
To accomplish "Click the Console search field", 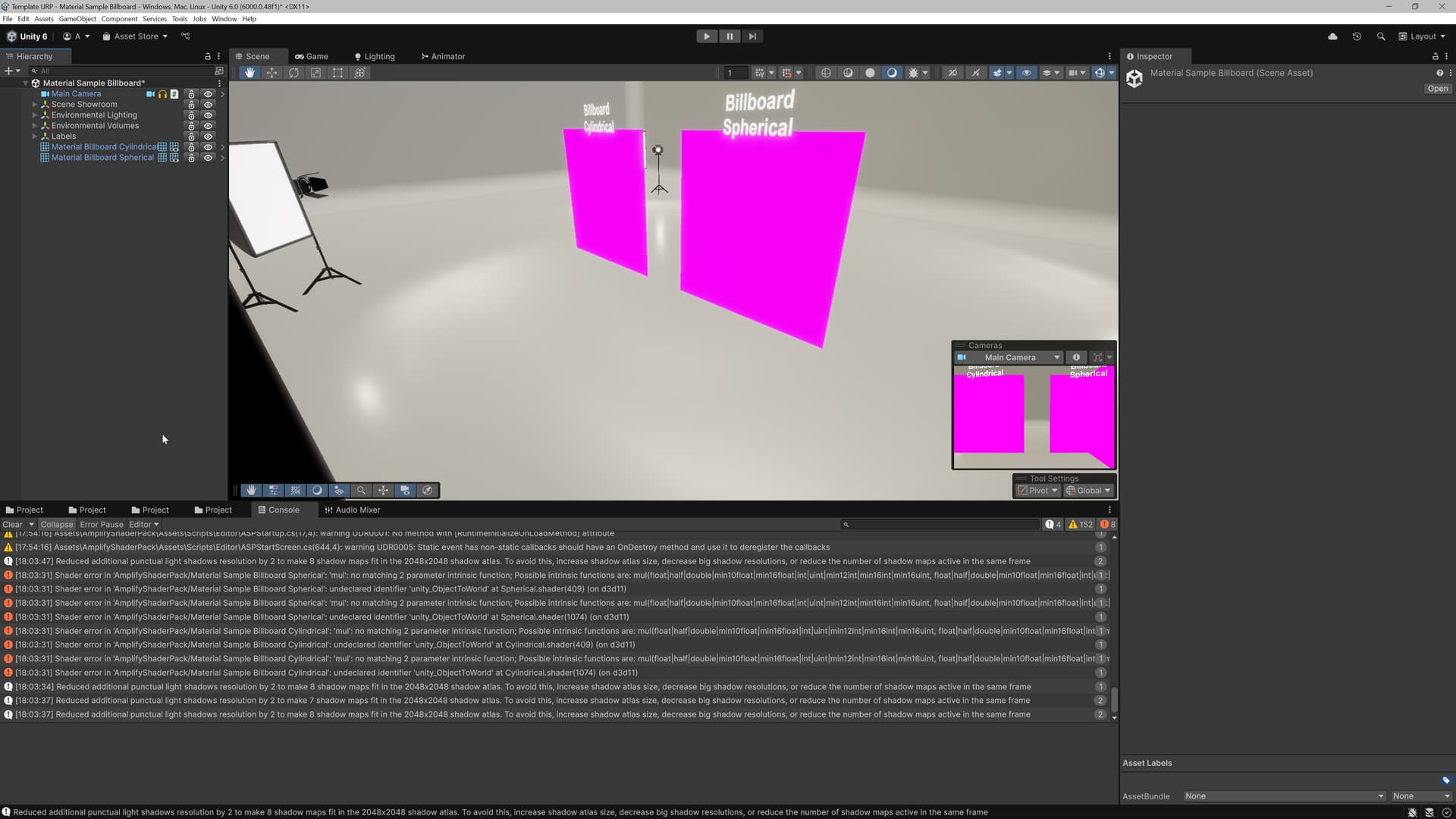I will [x=940, y=524].
